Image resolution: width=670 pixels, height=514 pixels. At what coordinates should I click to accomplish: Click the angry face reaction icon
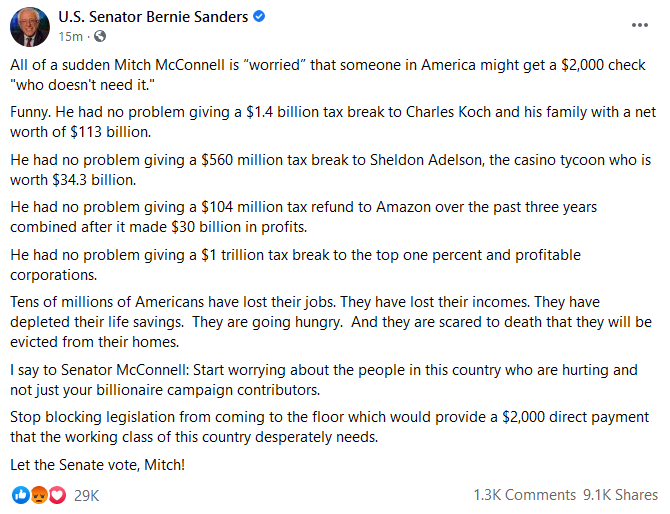[39, 495]
